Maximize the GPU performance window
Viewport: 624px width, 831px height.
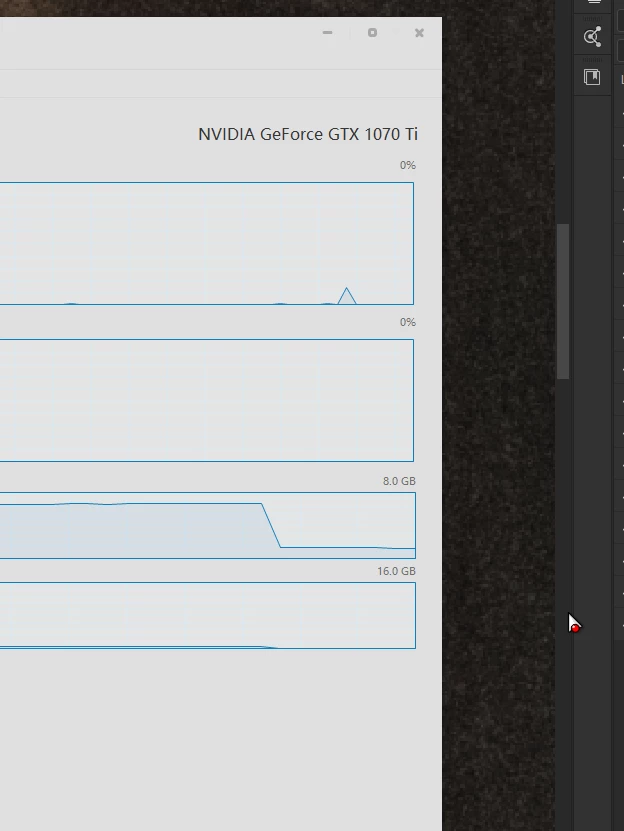372,33
